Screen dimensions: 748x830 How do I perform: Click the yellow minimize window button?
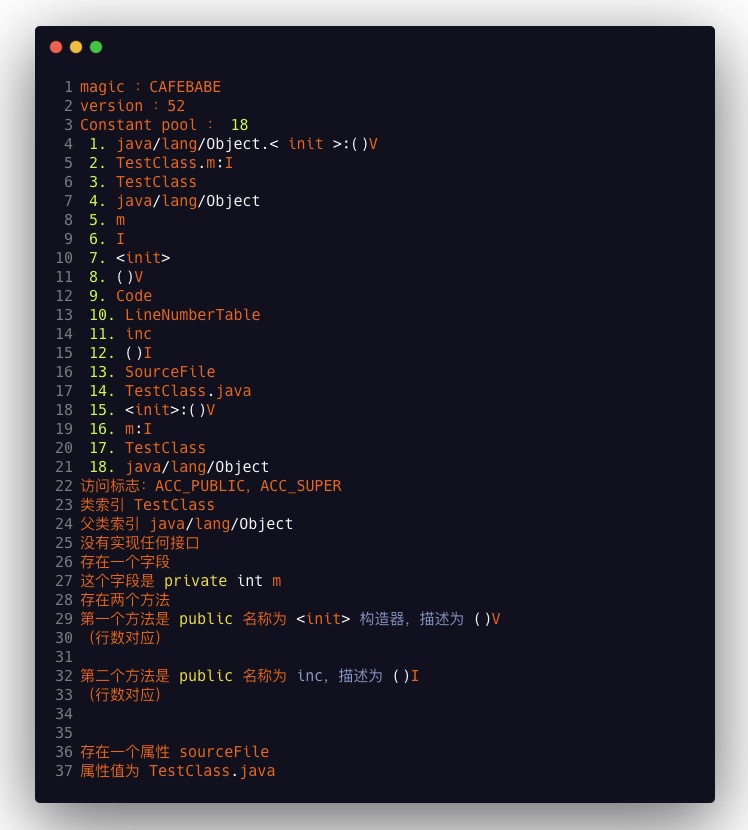tap(76, 47)
